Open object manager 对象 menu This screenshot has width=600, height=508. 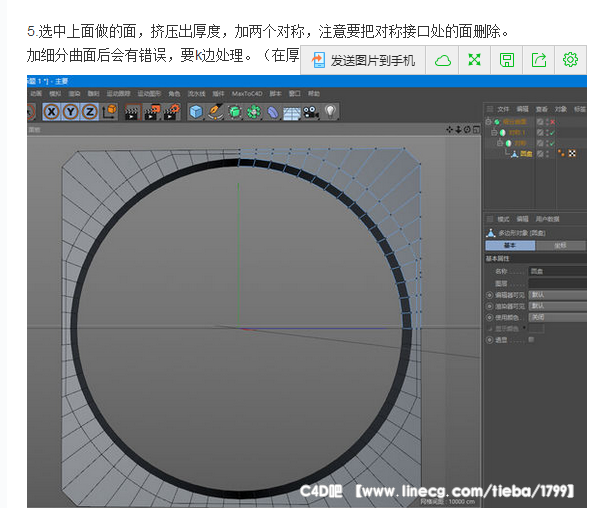point(561,109)
